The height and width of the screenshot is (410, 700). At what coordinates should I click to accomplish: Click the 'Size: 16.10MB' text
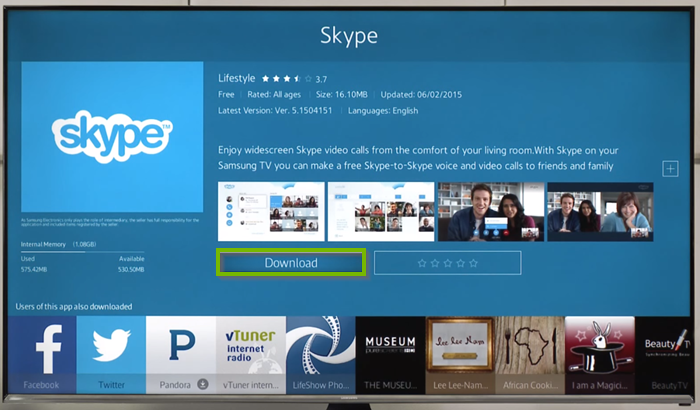(x=342, y=95)
